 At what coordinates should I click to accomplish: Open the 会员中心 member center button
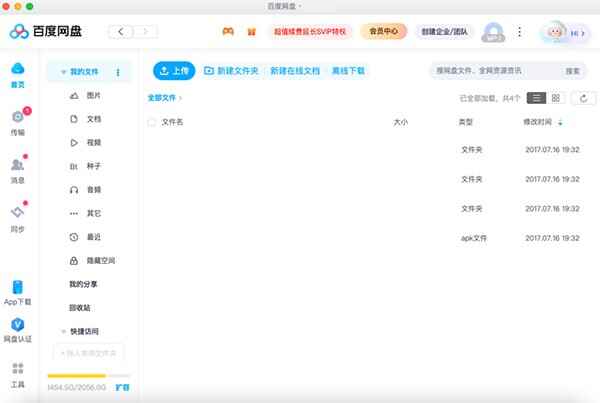(x=383, y=31)
